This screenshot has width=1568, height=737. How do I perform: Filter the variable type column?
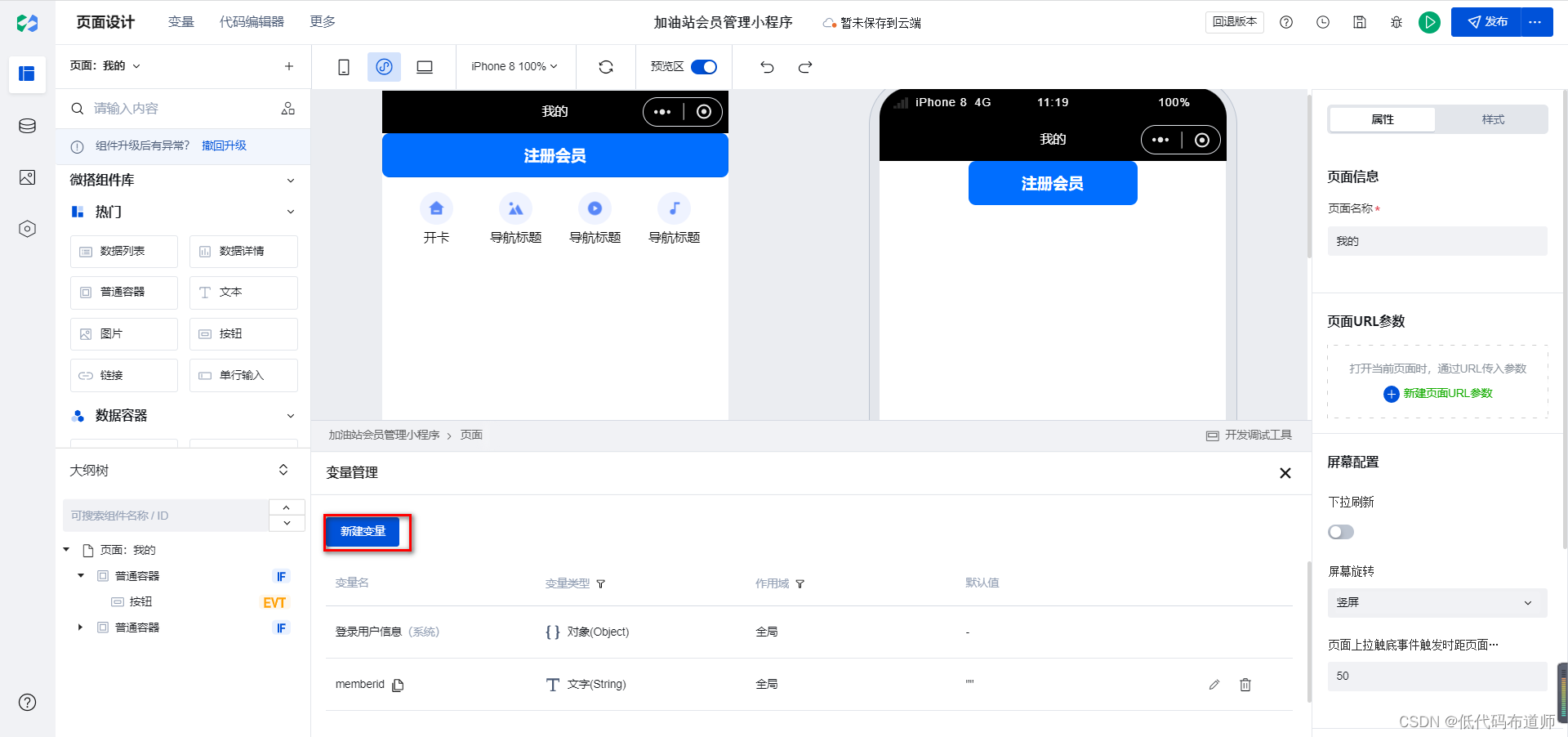(x=601, y=583)
